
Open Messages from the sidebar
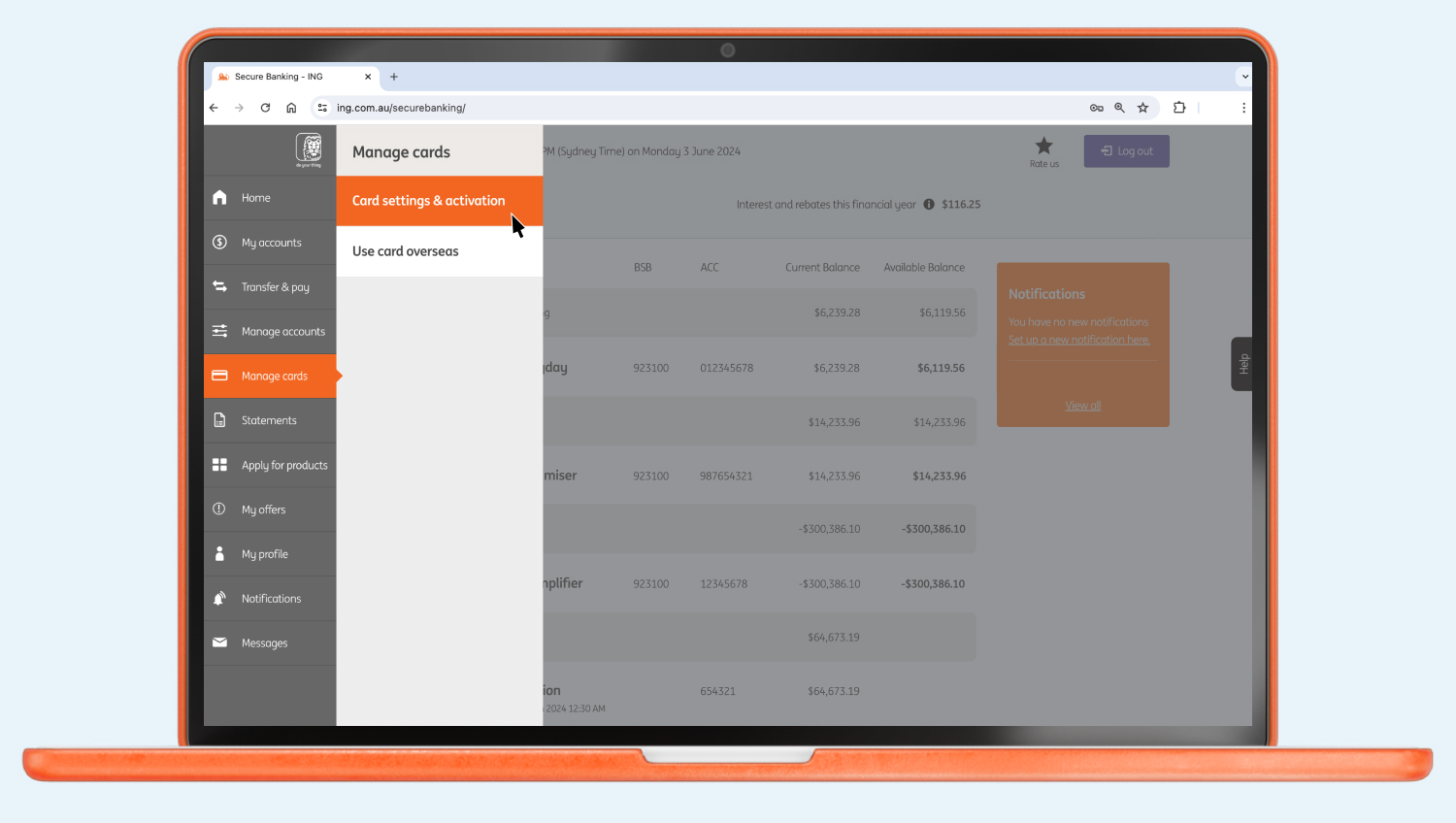pos(264,643)
